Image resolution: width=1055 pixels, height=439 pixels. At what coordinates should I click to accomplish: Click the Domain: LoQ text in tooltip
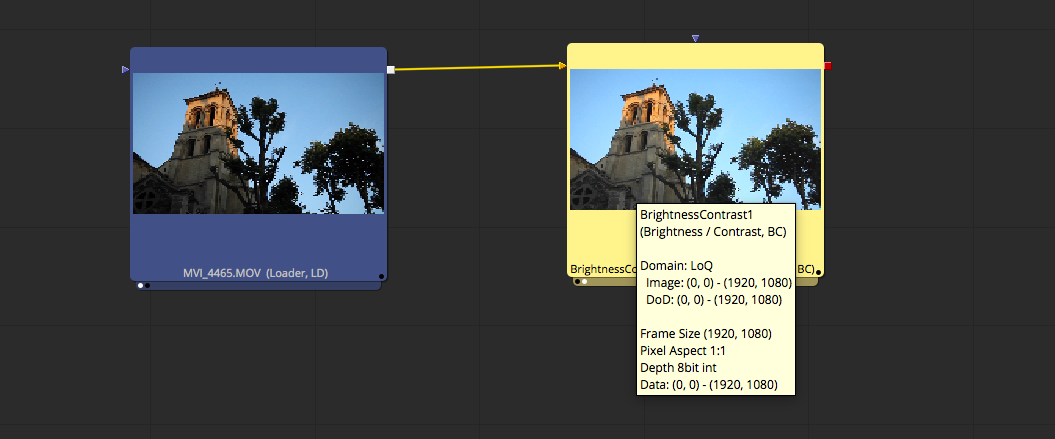click(676, 266)
